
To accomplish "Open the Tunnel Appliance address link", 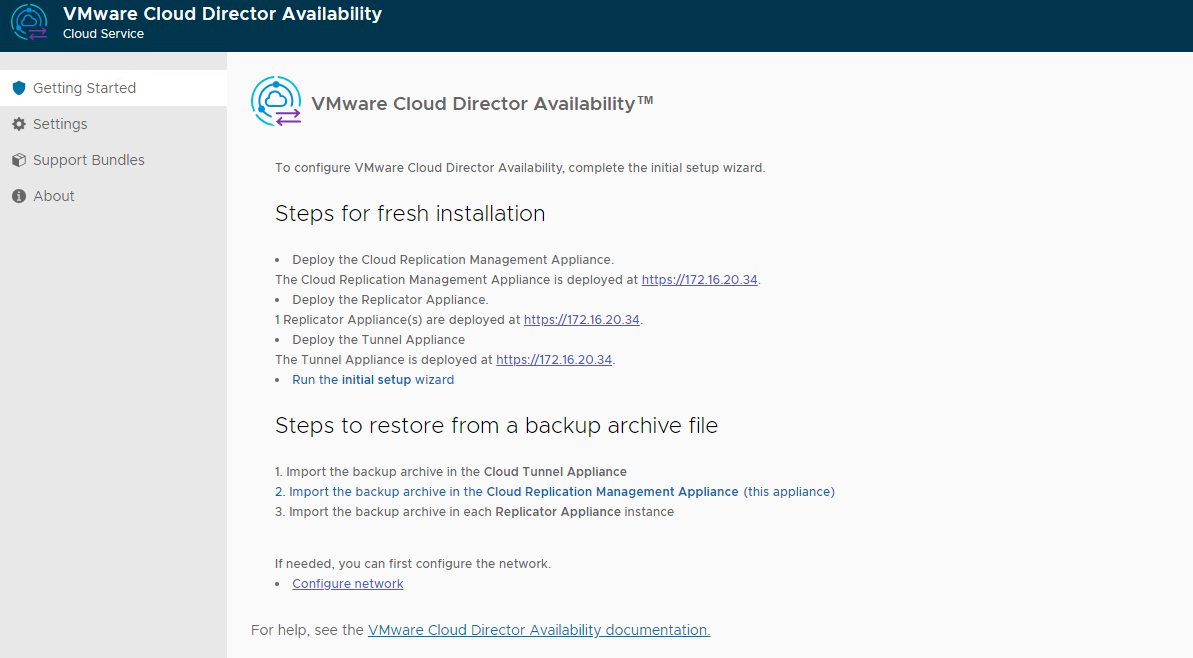I will (554, 359).
